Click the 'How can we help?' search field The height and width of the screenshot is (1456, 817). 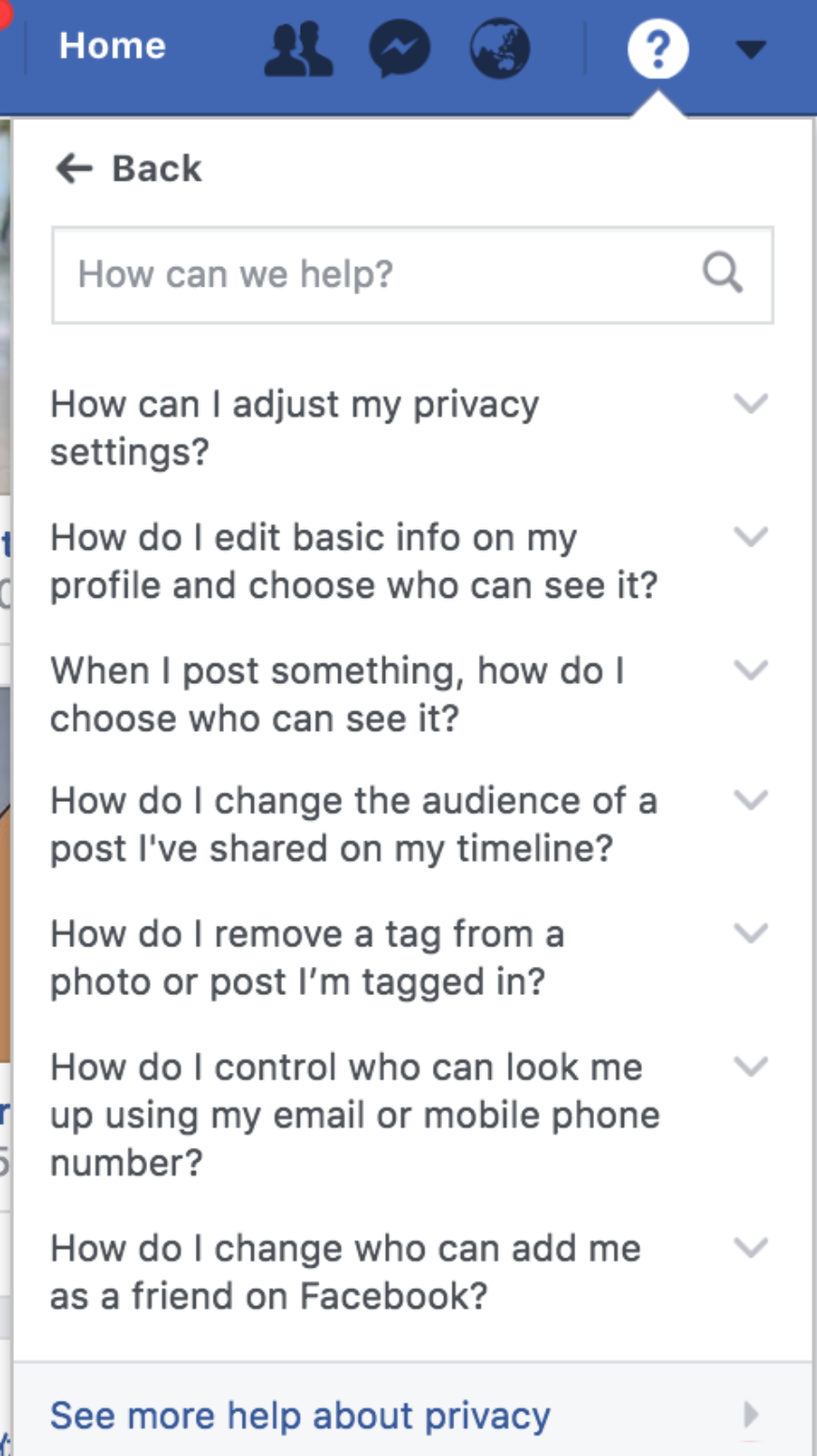tap(375, 275)
